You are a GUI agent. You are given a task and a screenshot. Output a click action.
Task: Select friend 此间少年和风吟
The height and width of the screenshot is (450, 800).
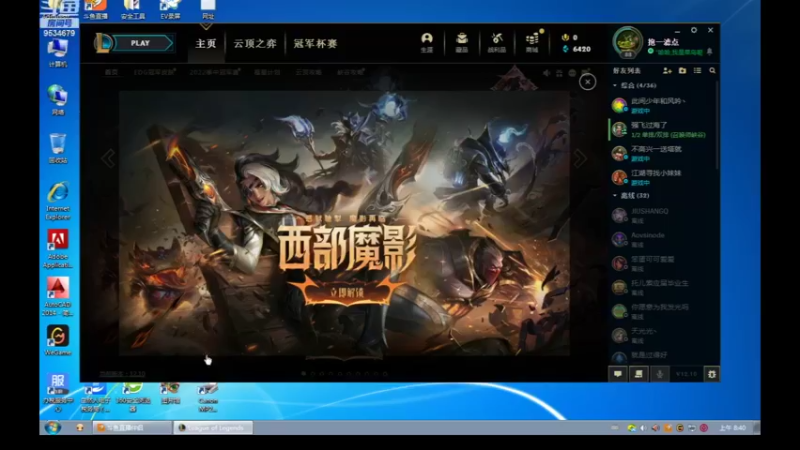[661, 106]
